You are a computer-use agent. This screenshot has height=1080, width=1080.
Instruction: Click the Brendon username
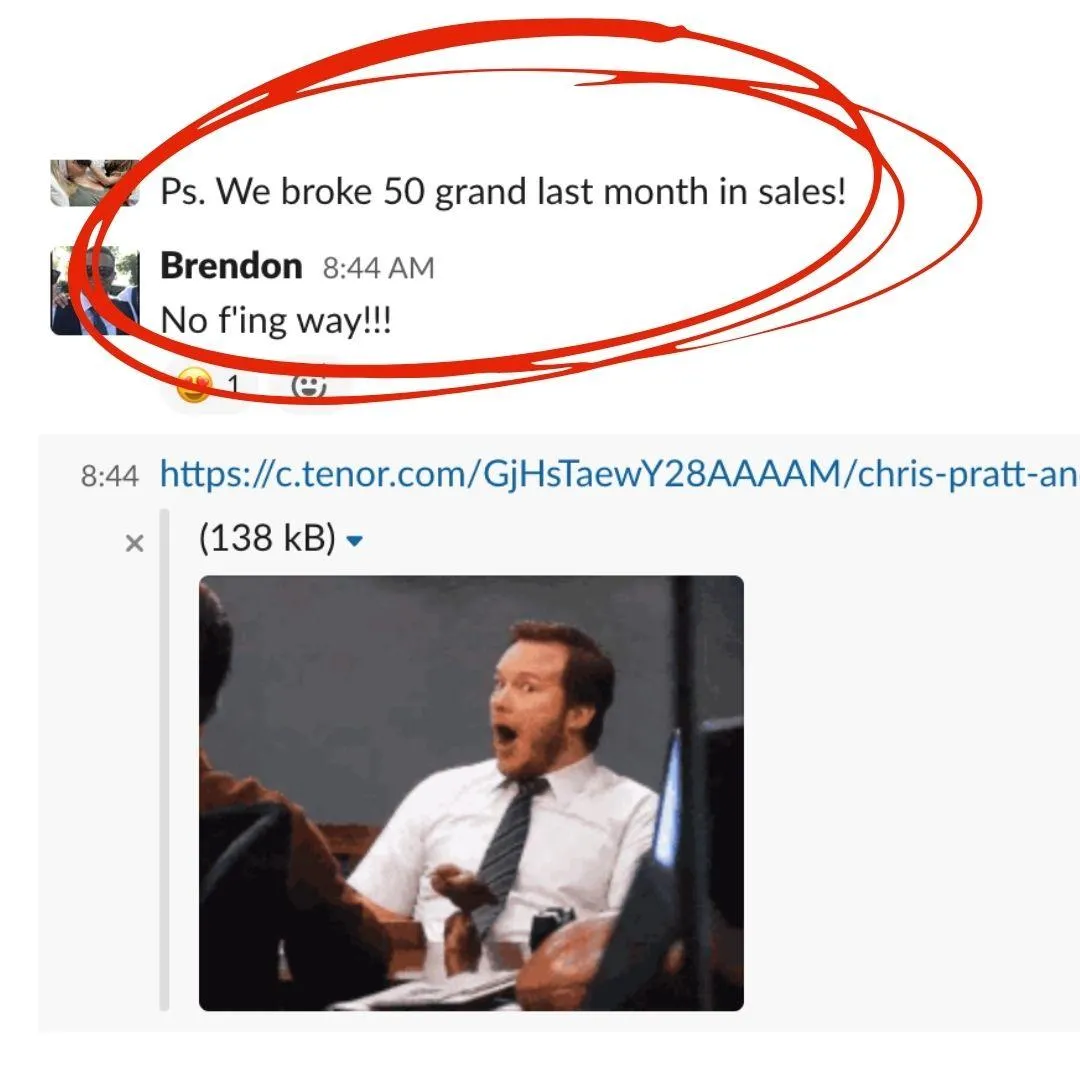point(231,266)
